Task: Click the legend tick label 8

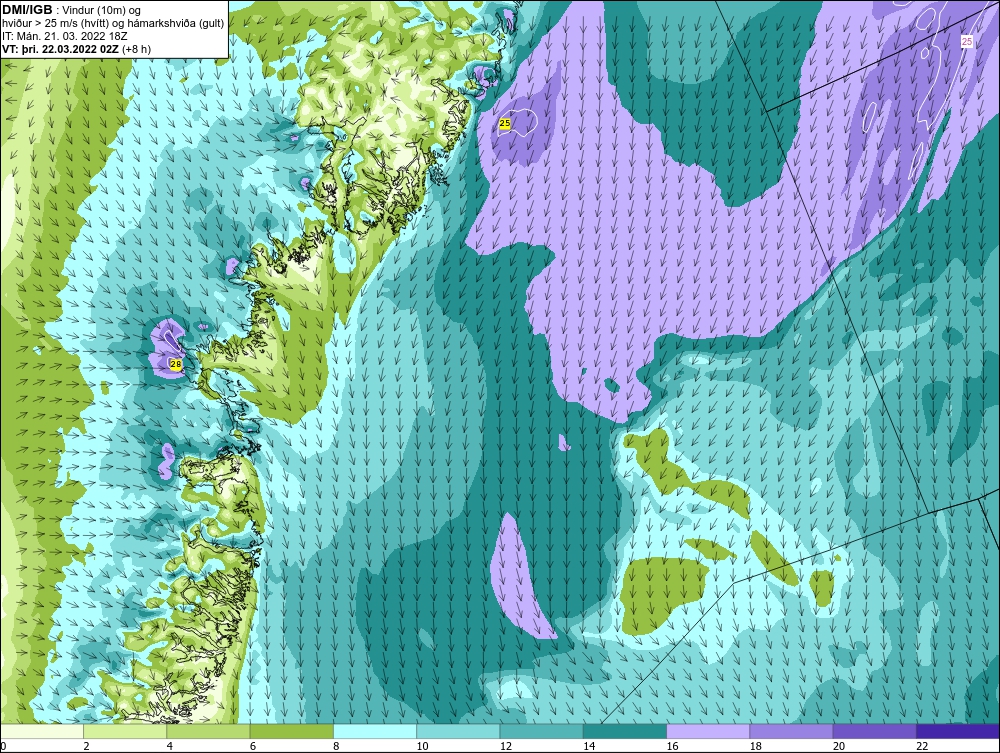Action: [336, 746]
